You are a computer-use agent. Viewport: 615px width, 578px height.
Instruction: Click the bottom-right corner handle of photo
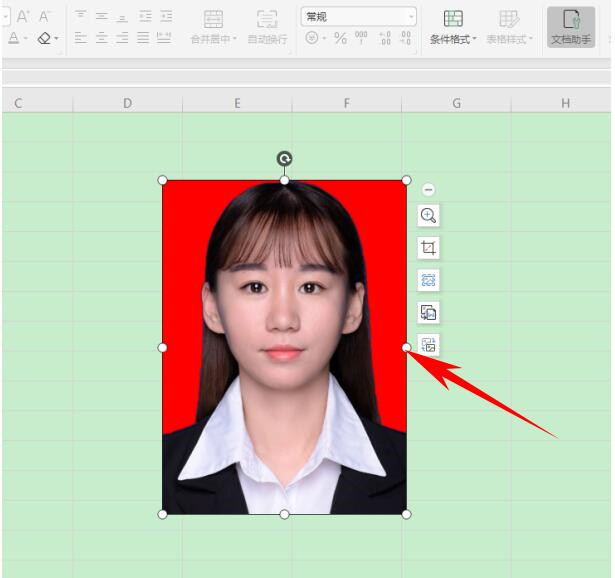406,514
